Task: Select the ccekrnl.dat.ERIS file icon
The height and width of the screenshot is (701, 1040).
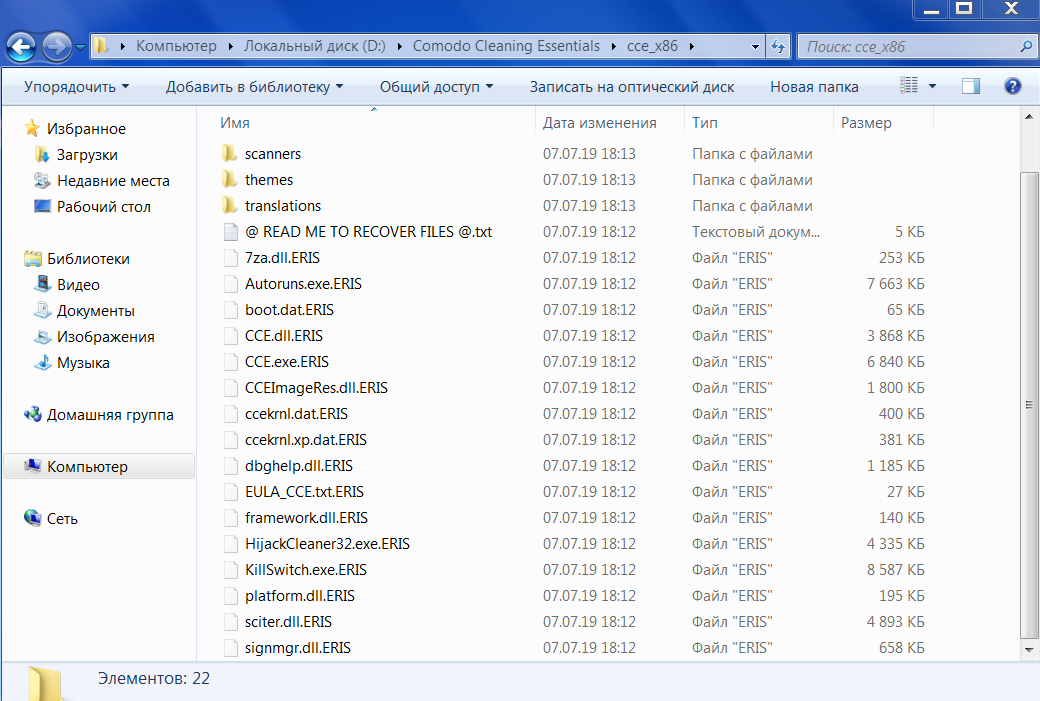Action: click(230, 414)
